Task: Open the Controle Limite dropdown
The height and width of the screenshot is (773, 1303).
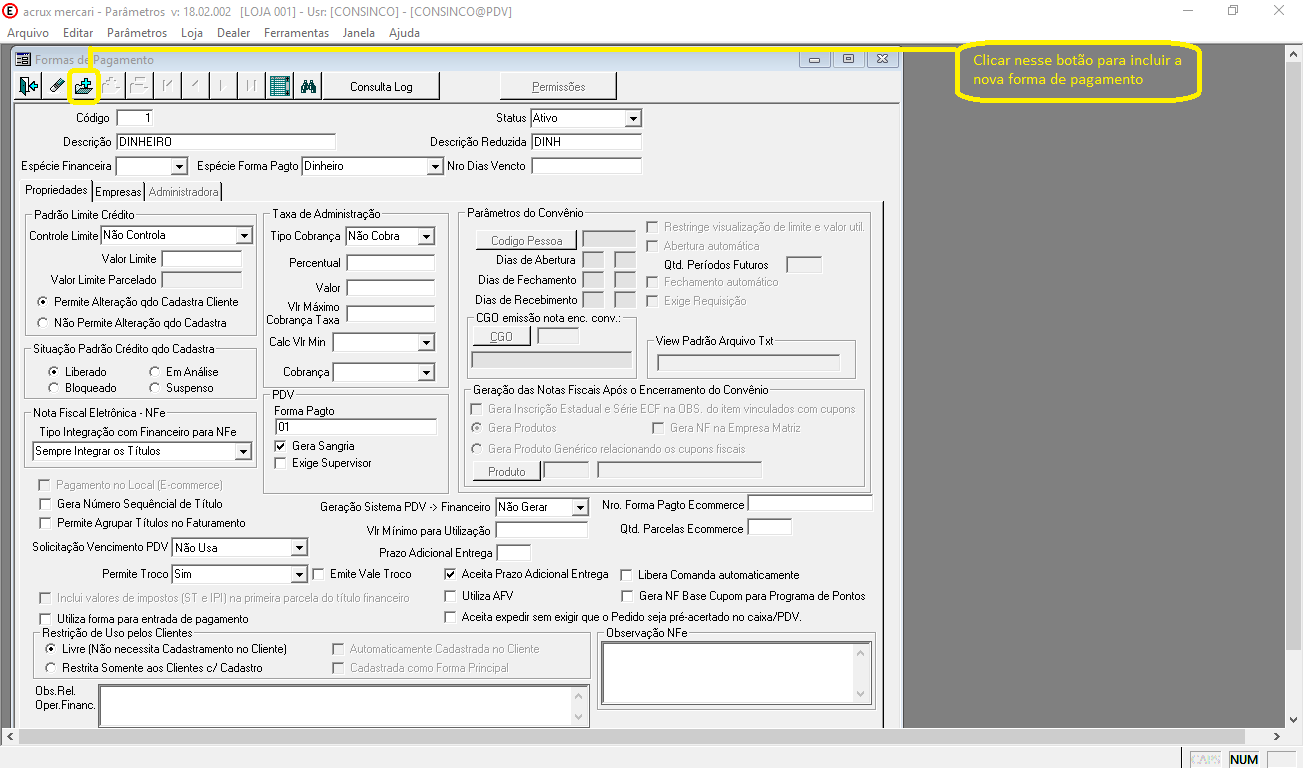Action: click(x=244, y=236)
